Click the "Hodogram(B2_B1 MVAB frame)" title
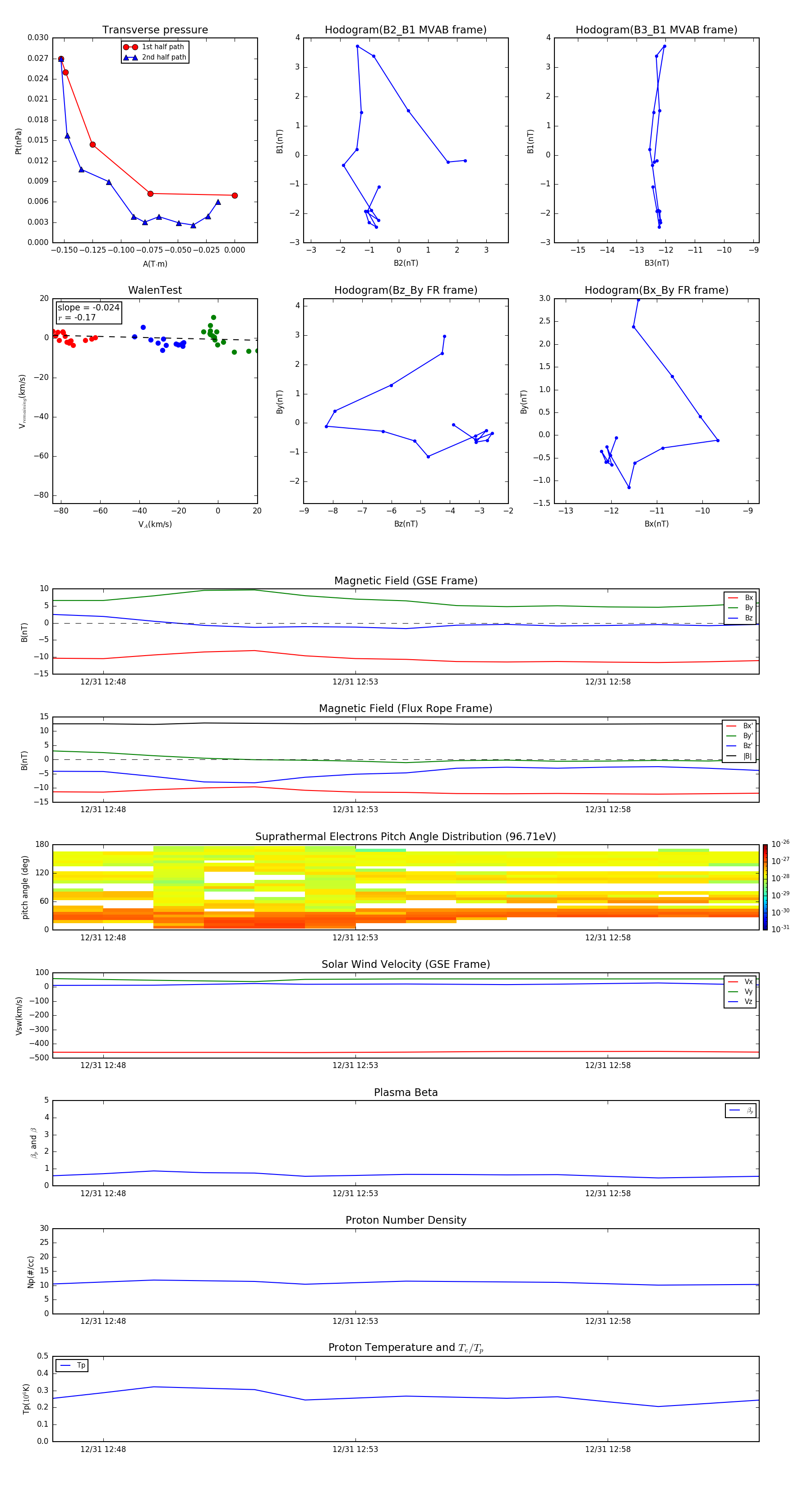Viewport: 812px width, 1489px height. point(406,30)
